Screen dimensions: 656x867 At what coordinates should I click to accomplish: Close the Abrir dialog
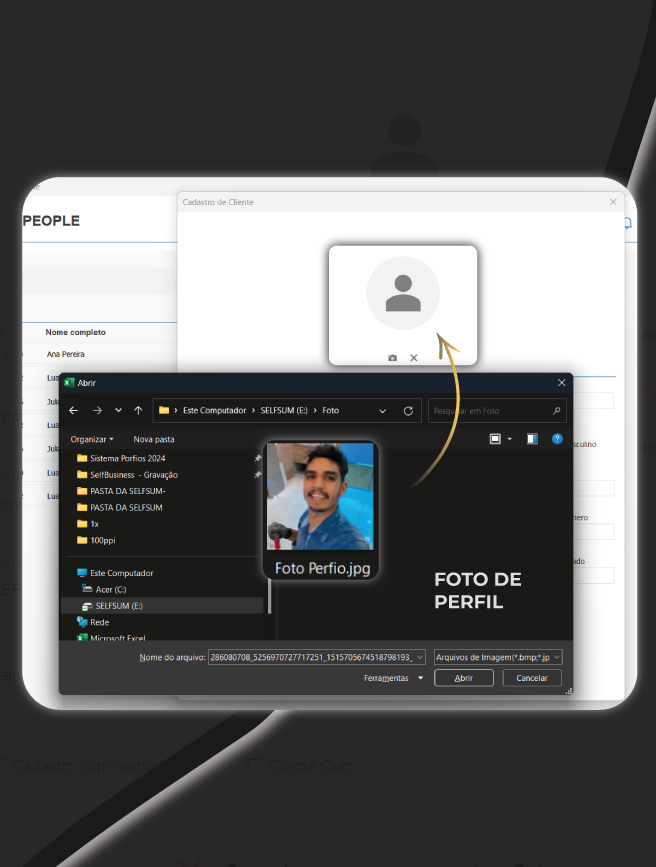[561, 383]
